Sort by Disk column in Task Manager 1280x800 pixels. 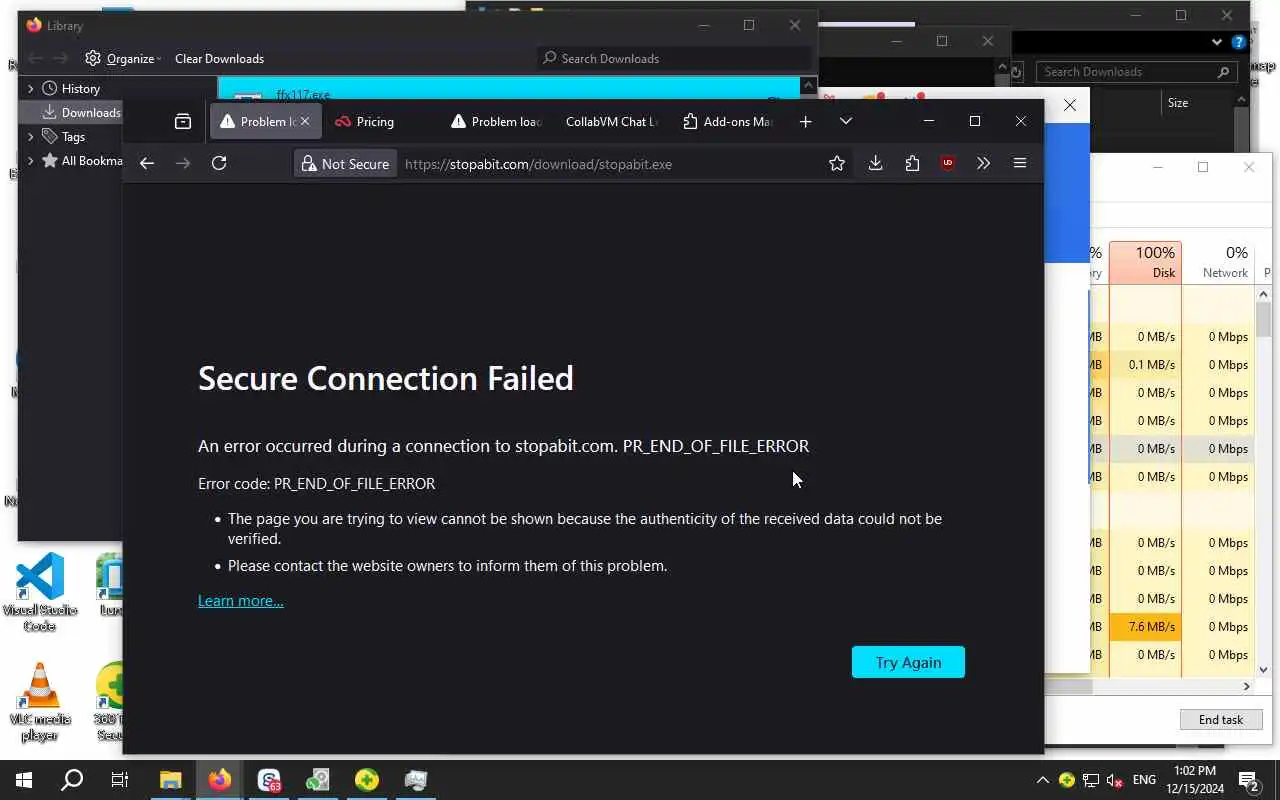tap(1145, 262)
